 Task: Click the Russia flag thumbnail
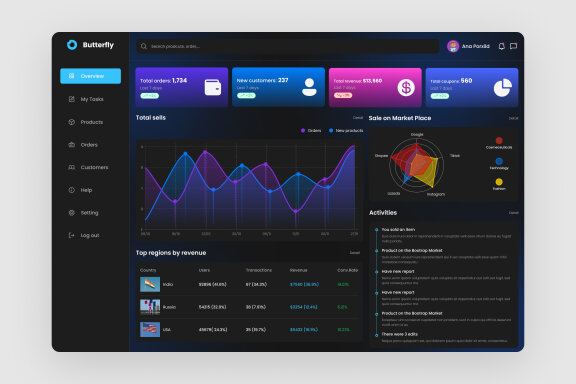[150, 307]
